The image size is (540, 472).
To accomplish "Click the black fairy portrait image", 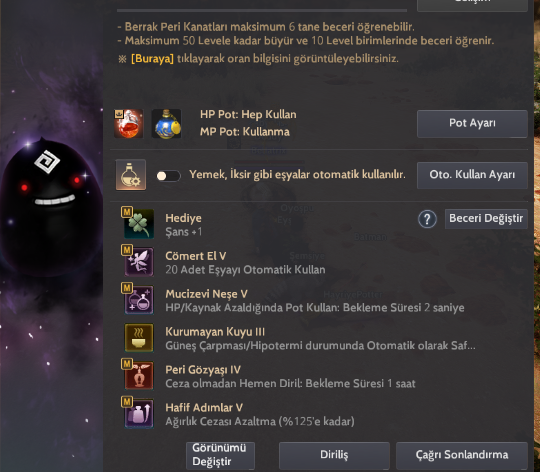I will (52, 207).
